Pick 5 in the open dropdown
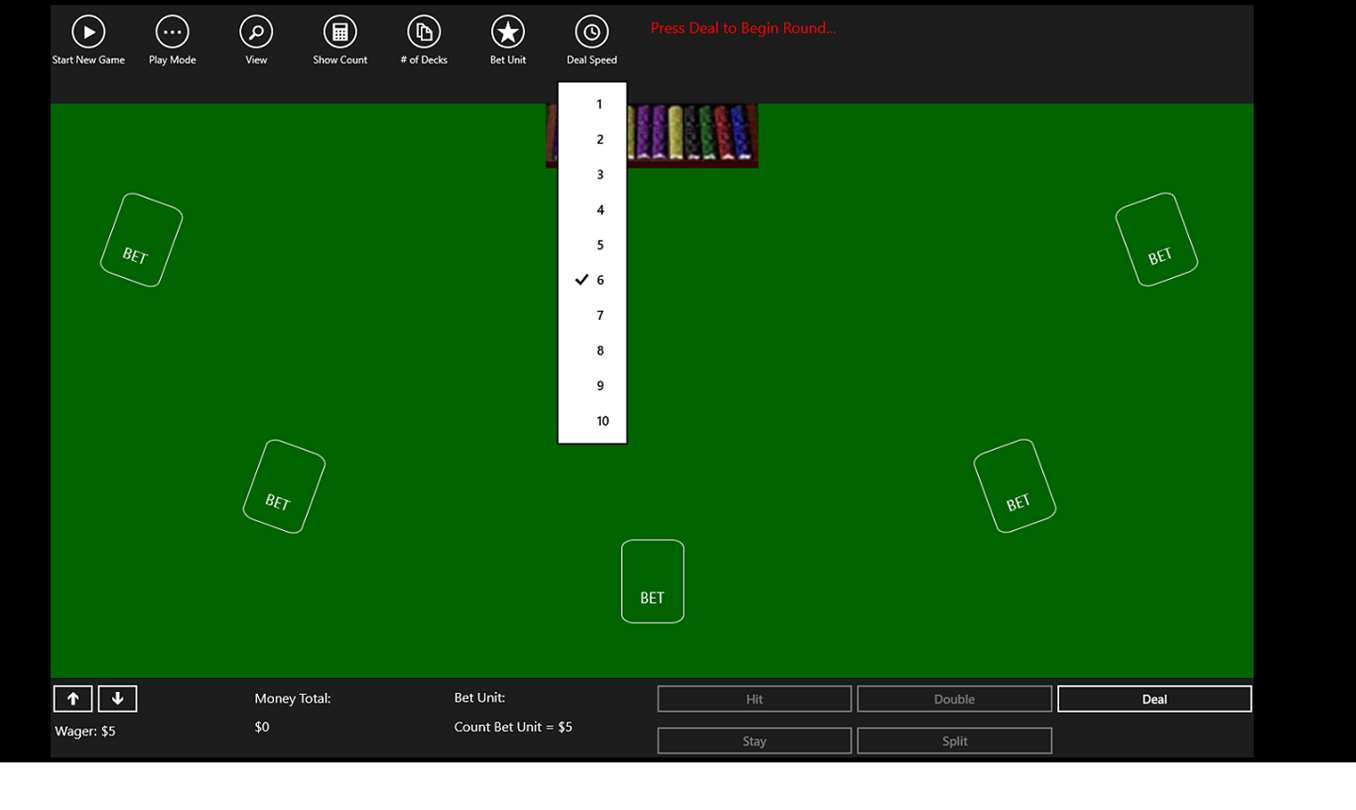The image size is (1356, 810). [592, 245]
